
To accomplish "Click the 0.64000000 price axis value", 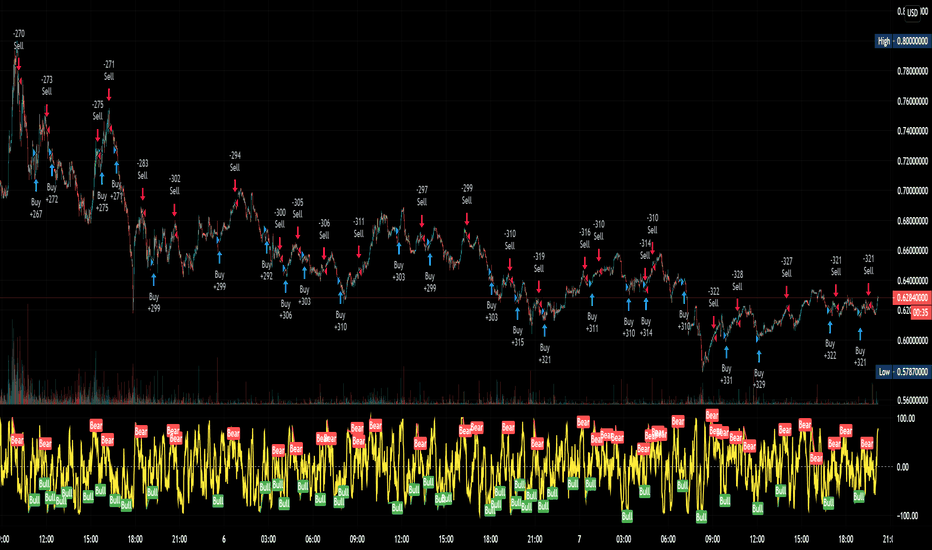I will [912, 281].
